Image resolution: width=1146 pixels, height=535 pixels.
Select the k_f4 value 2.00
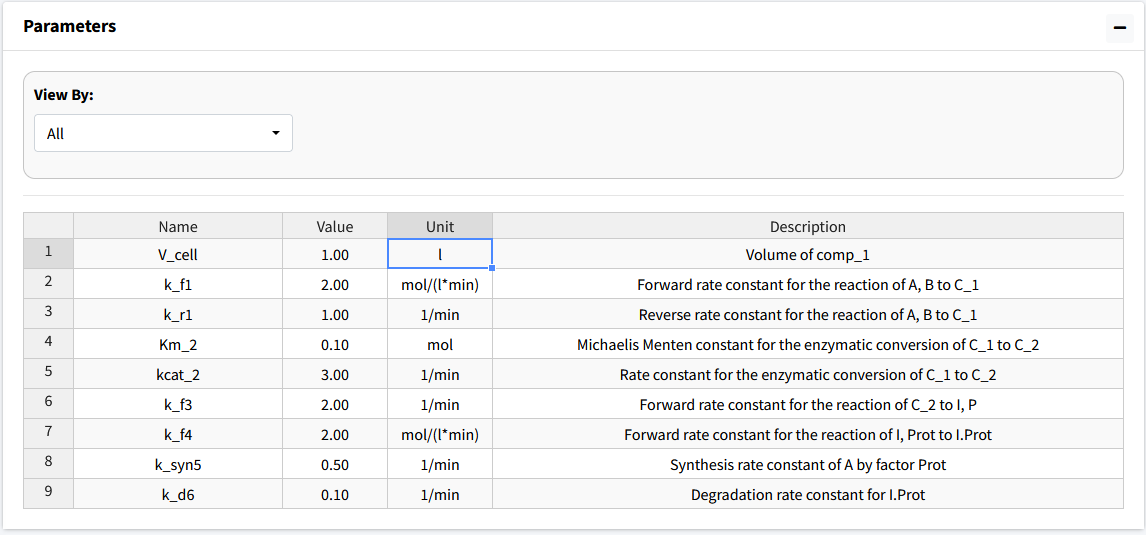335,434
